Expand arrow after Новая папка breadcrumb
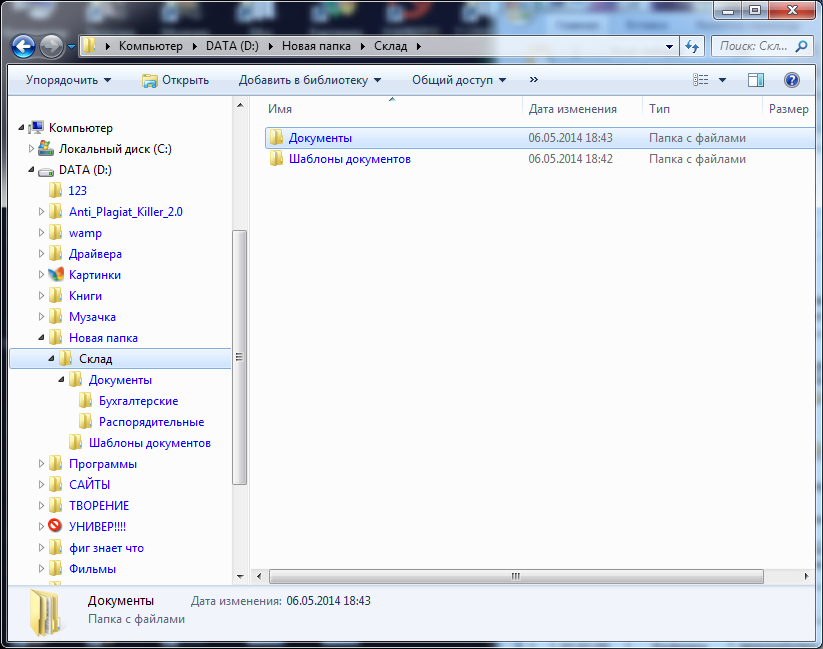823x649 pixels. click(363, 46)
